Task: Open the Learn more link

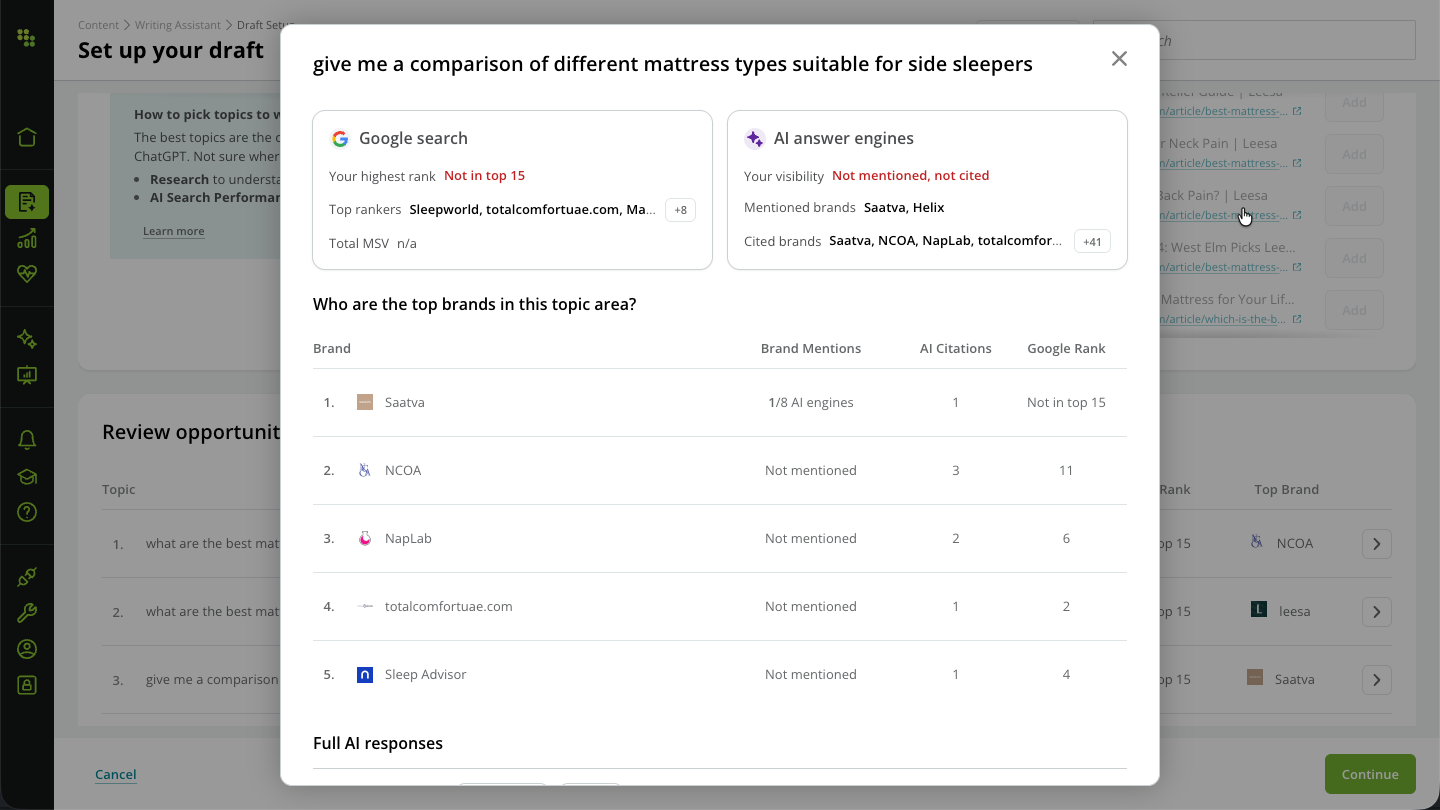Action: click(174, 231)
